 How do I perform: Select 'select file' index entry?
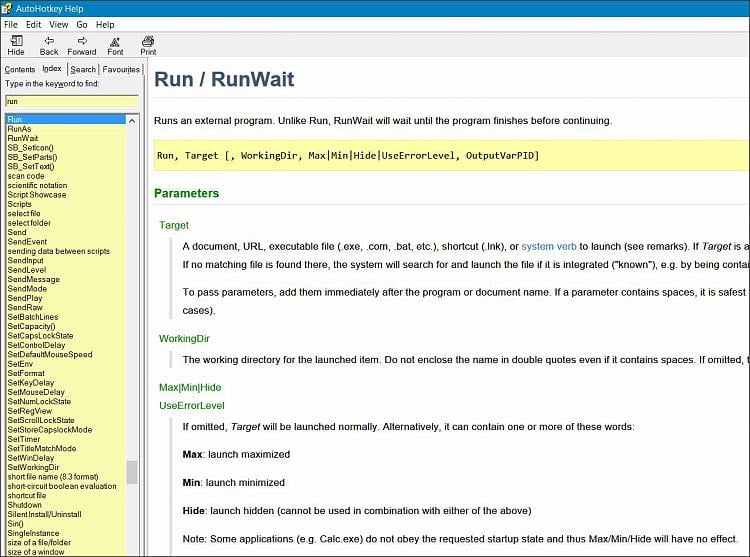click(24, 214)
